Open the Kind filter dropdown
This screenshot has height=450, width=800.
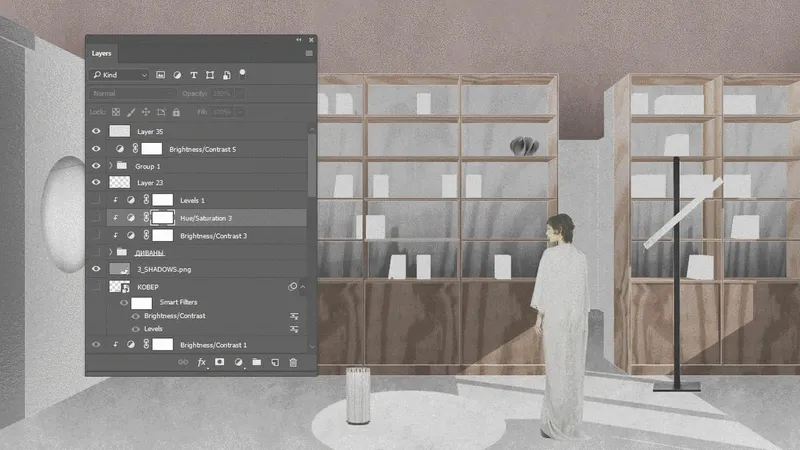coord(120,75)
